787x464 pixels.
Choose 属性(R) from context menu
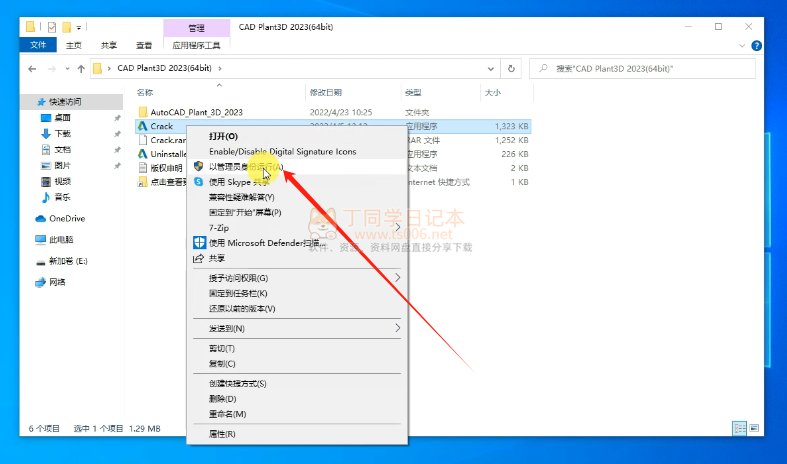297,434
